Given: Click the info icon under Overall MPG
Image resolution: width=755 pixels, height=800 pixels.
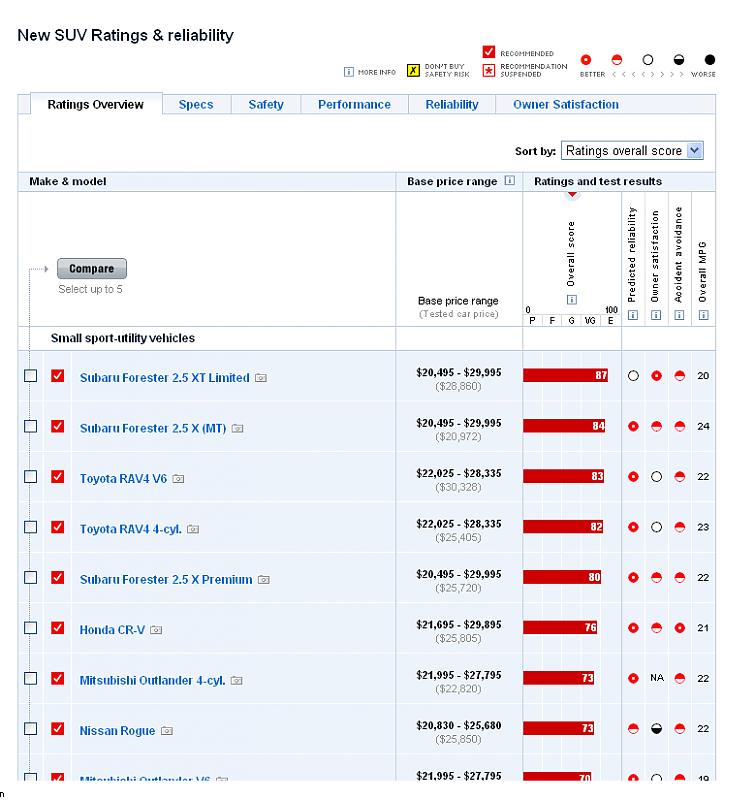Looking at the screenshot, I should click(x=703, y=315).
